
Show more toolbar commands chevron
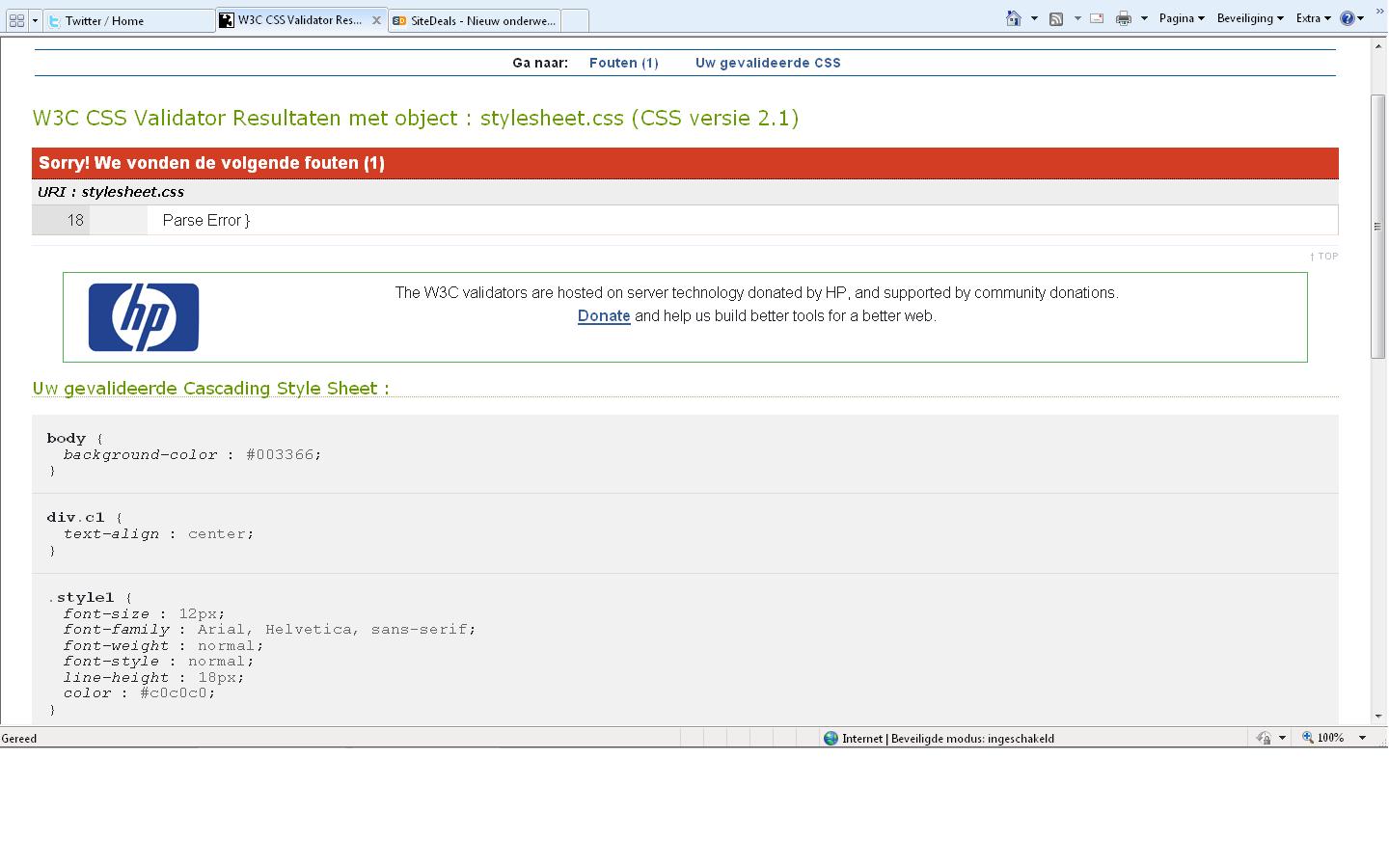point(1379,12)
